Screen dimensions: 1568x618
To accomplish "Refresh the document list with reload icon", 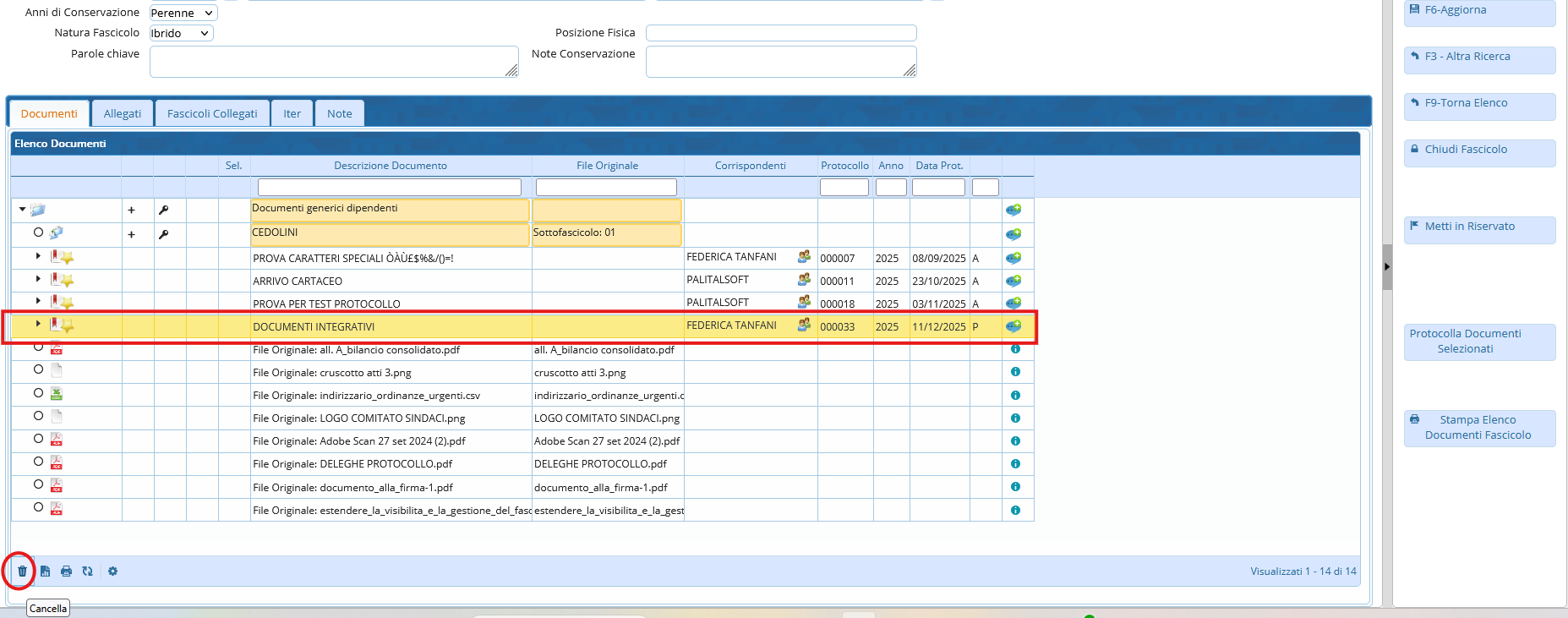I will click(x=87, y=572).
